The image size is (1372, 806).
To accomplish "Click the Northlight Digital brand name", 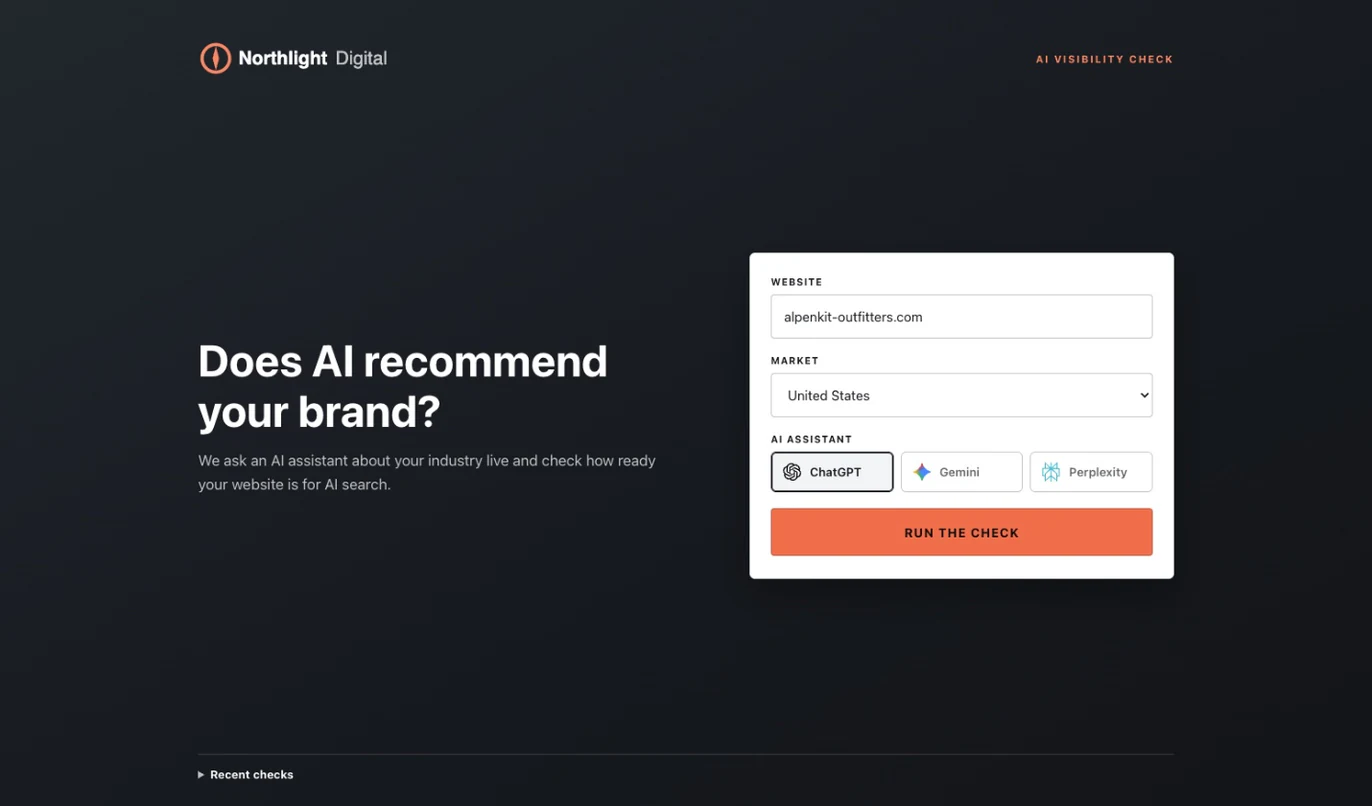I will pyautogui.click(x=313, y=59).
